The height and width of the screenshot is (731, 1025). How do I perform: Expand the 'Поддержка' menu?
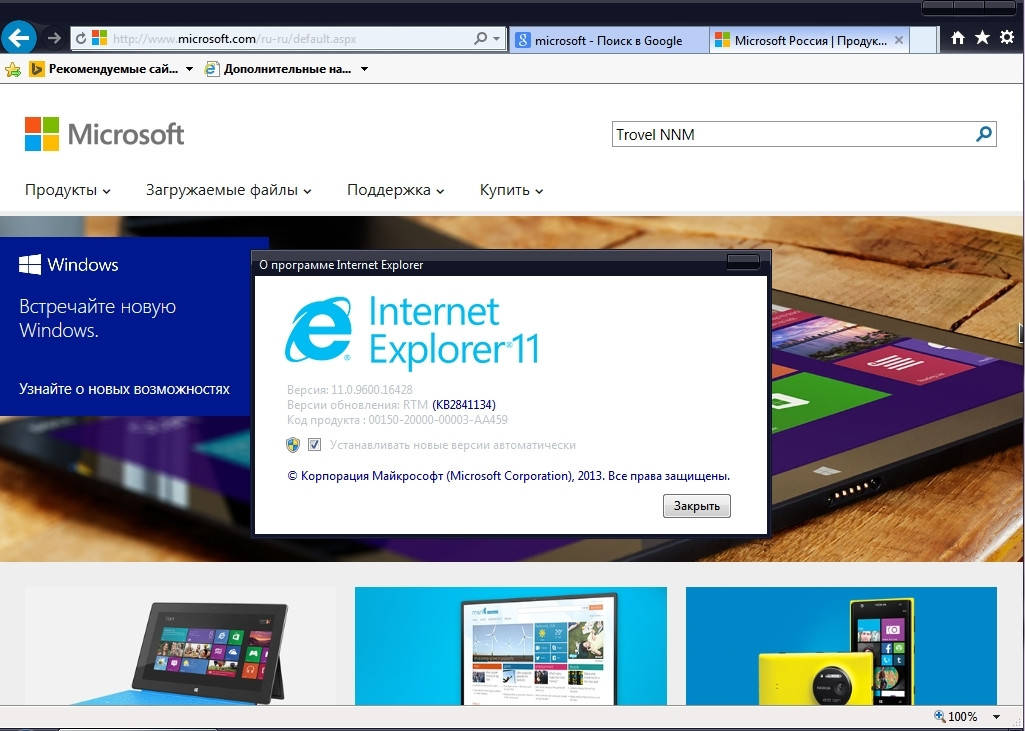(395, 190)
